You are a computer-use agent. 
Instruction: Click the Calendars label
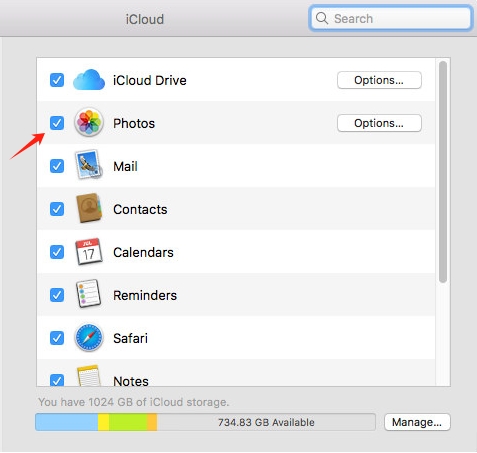coord(143,252)
